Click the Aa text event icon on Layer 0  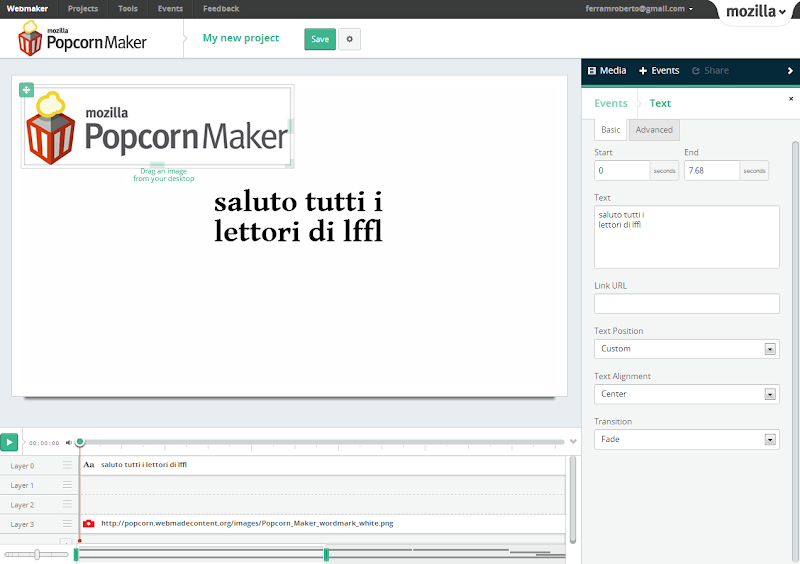(89, 464)
